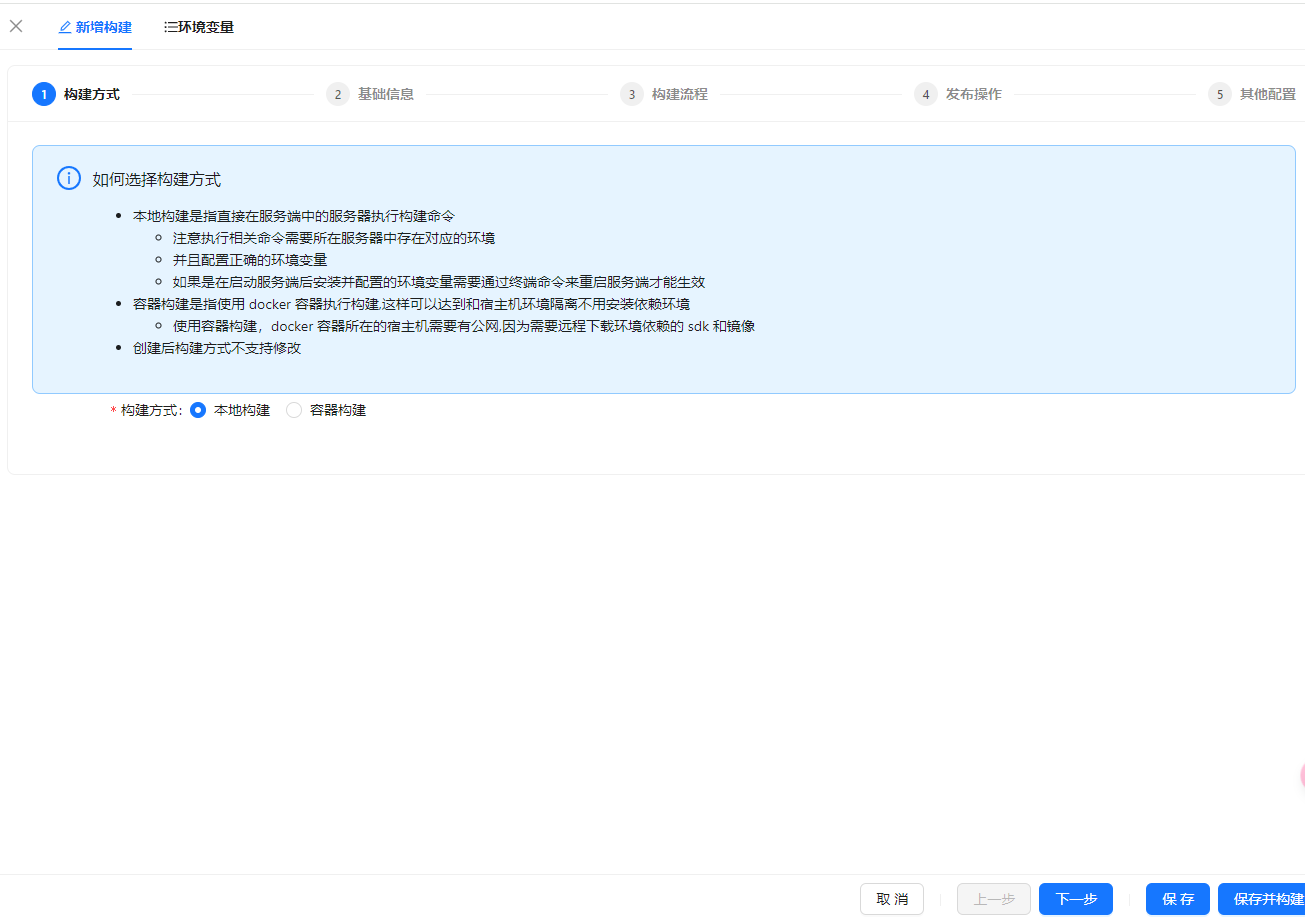
Task: Click the X close icon at top left
Action: [15, 26]
